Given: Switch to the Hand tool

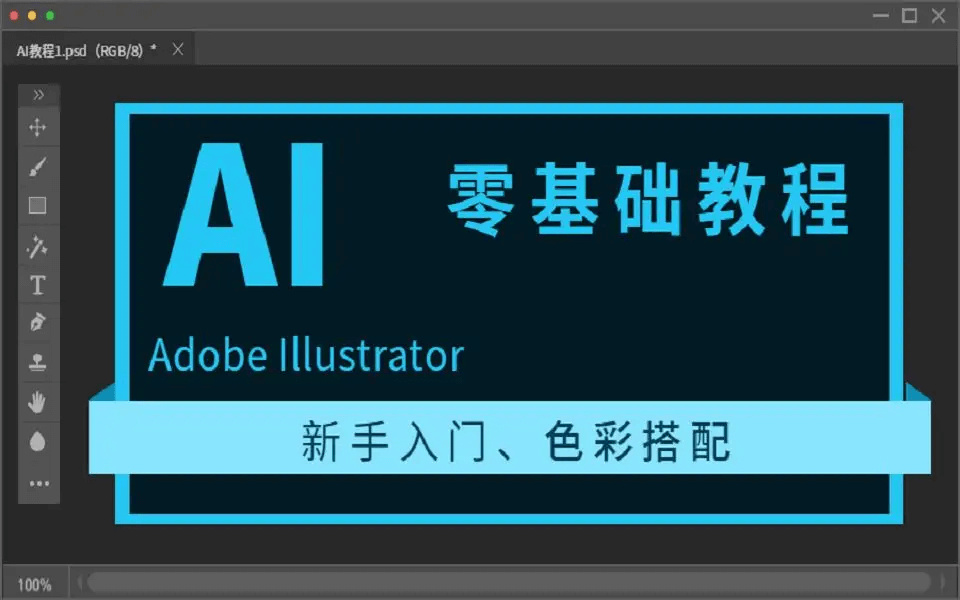Looking at the screenshot, I should click(38, 402).
